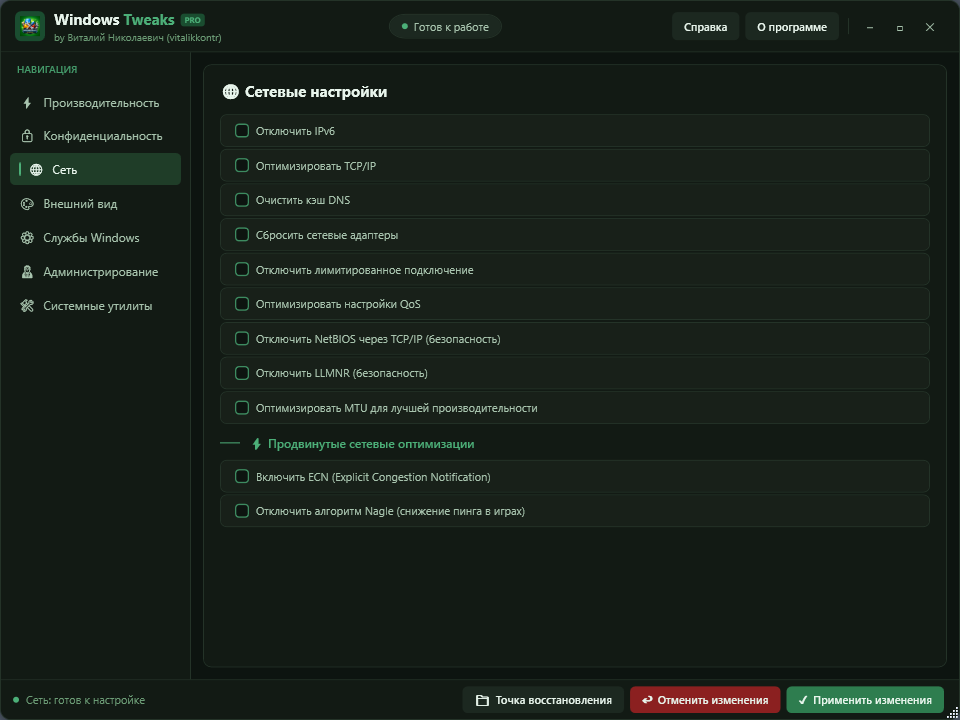This screenshot has height=720, width=960.
Task: Click the green status dot in Готов к работе
Action: click(x=405, y=27)
